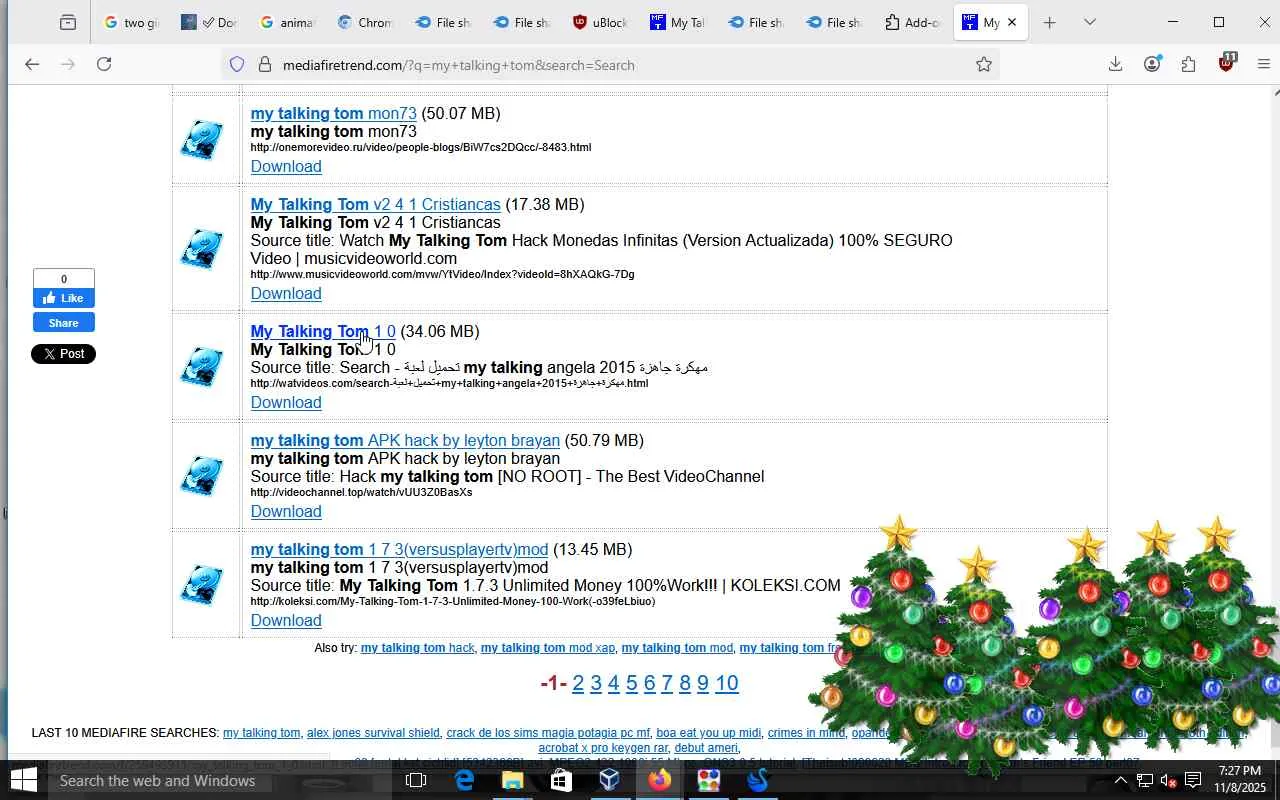Show site security info via the padlock
Image resolution: width=1280 pixels, height=800 pixels.
click(265, 65)
